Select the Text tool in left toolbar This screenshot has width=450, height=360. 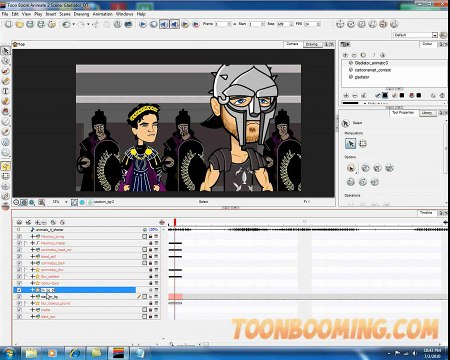pyautogui.click(x=6, y=91)
